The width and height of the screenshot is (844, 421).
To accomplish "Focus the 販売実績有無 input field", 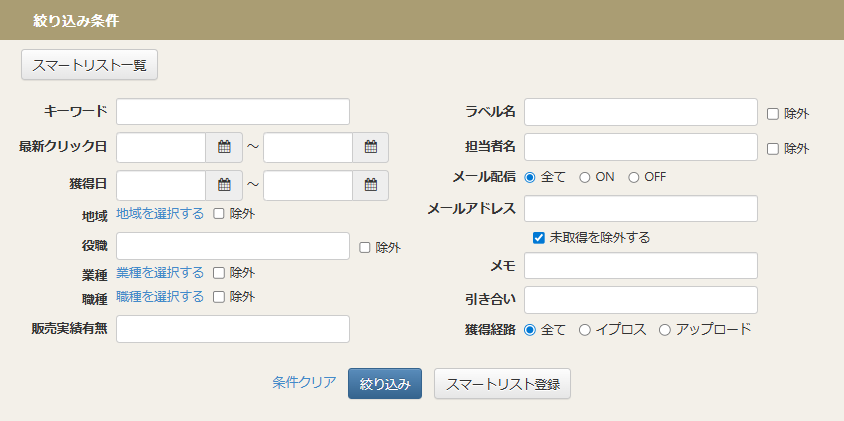I will [x=233, y=329].
